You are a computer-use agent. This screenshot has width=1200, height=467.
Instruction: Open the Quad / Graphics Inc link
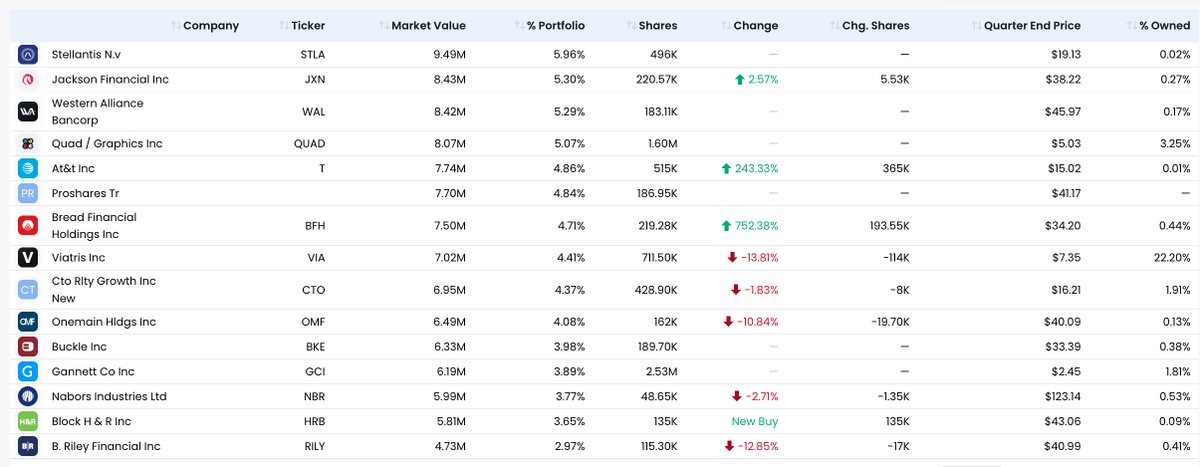[x=106, y=144]
